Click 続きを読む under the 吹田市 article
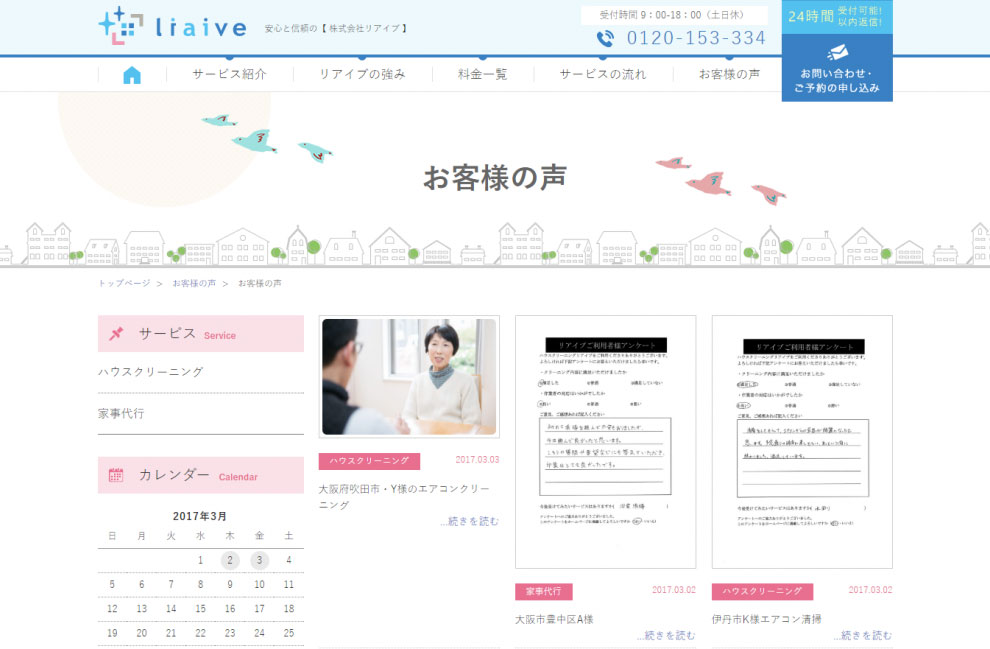Screen dimensions: 990x649 pos(470,521)
